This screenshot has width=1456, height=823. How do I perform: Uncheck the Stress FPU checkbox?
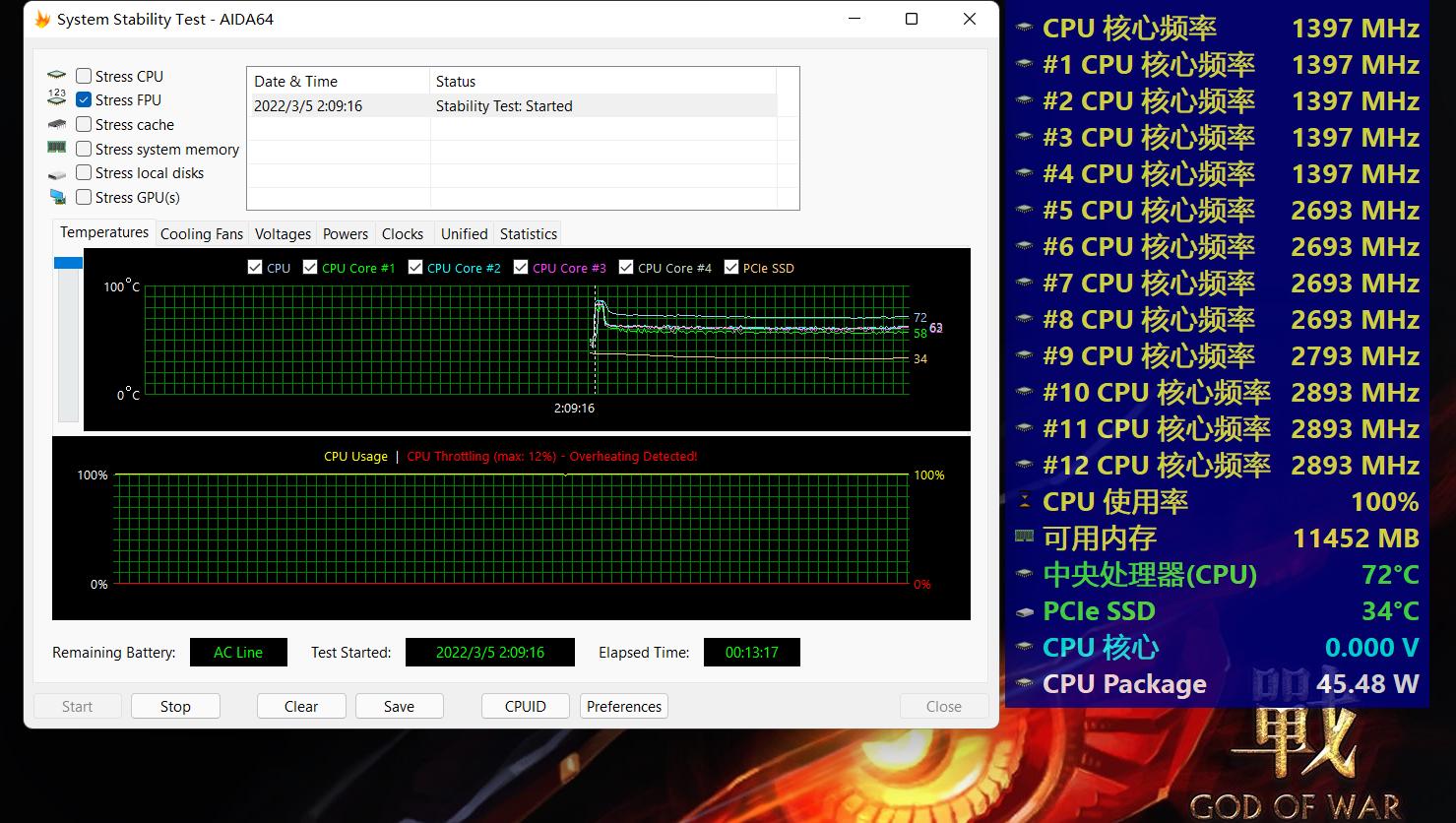point(84,99)
